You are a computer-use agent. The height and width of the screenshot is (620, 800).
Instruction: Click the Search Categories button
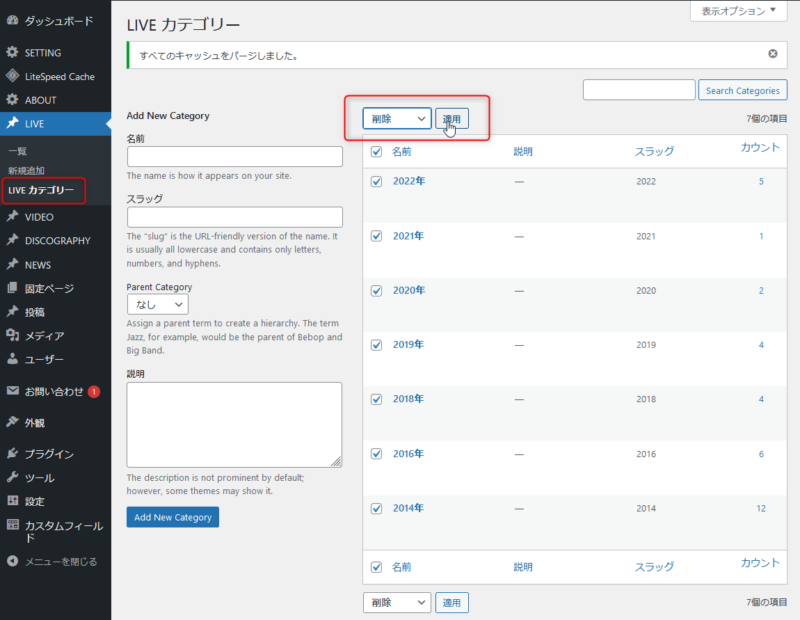point(742,91)
